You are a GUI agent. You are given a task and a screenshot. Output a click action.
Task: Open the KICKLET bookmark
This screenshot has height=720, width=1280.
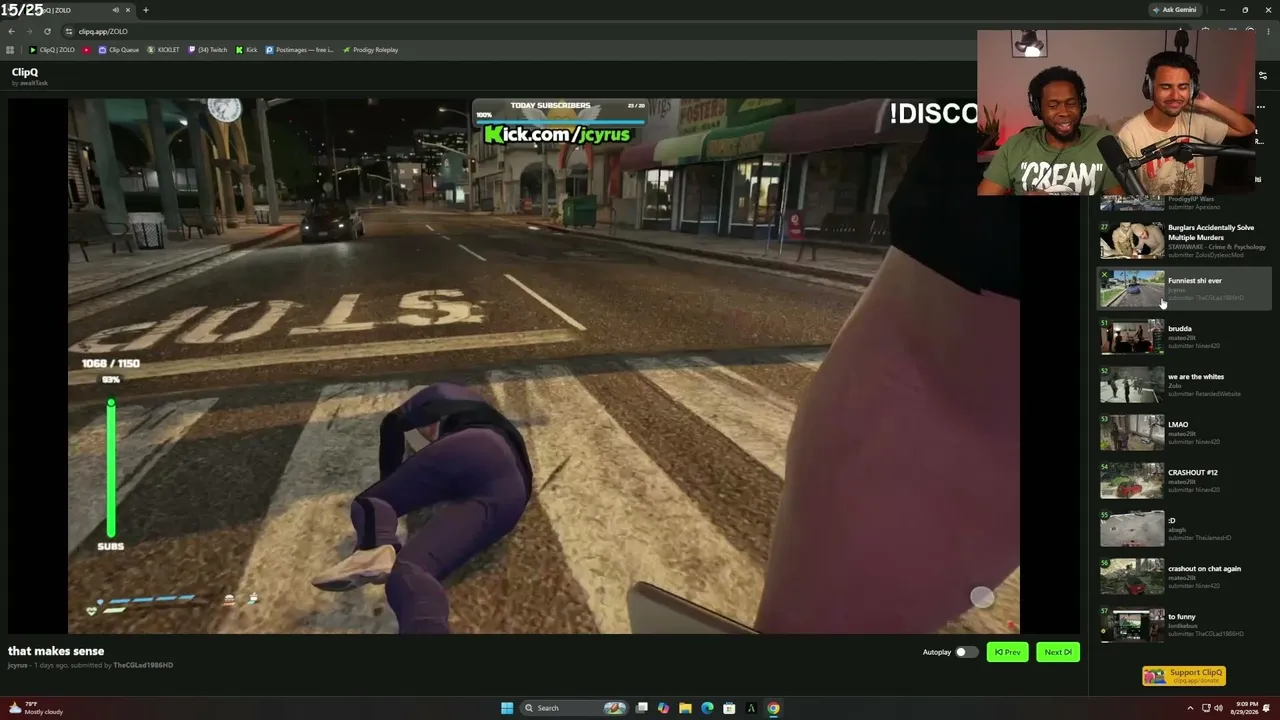point(164,50)
